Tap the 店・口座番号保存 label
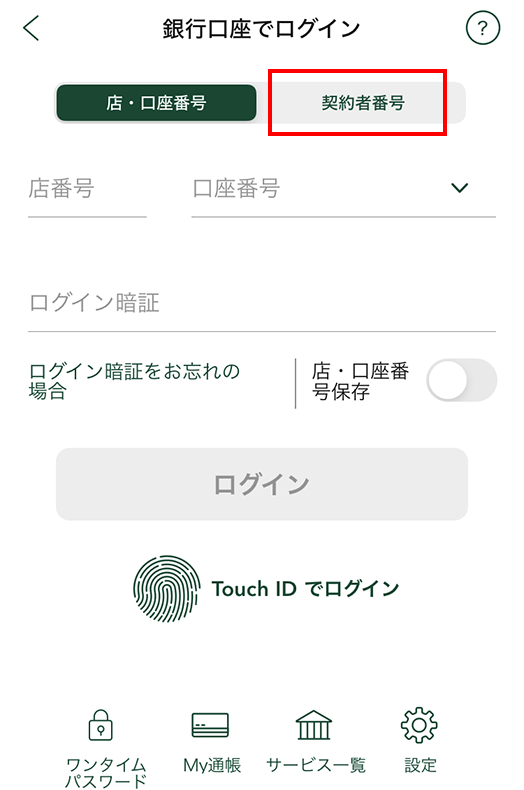The height and width of the screenshot is (790, 524). 360,381
